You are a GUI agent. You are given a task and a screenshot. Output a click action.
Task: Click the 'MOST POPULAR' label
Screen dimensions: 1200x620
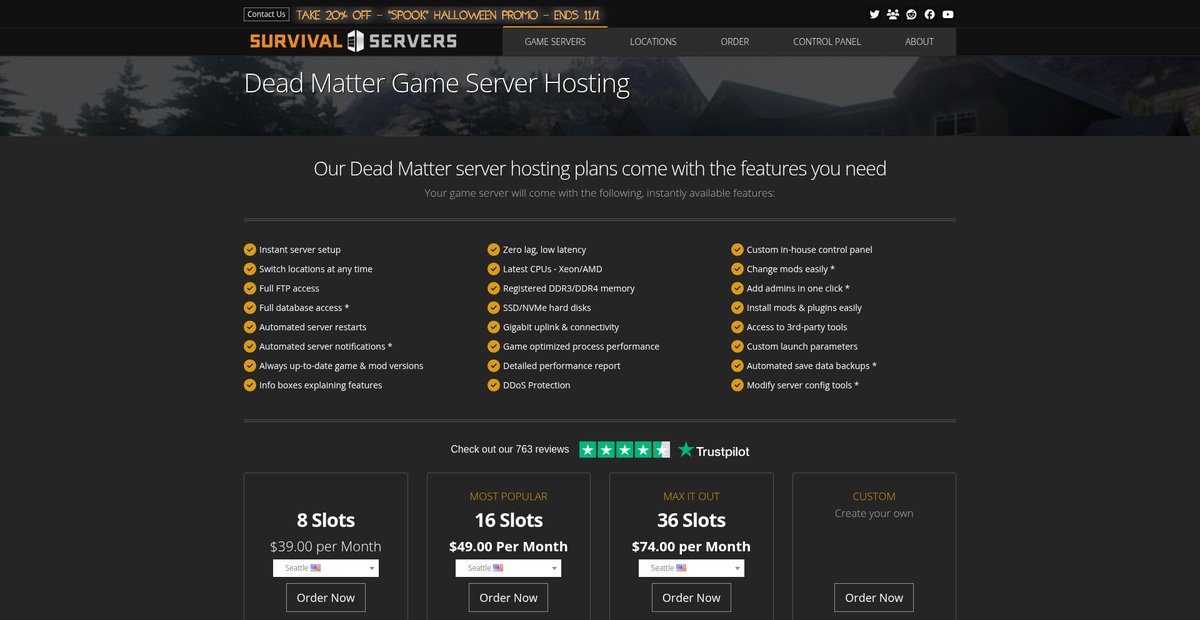(x=508, y=496)
